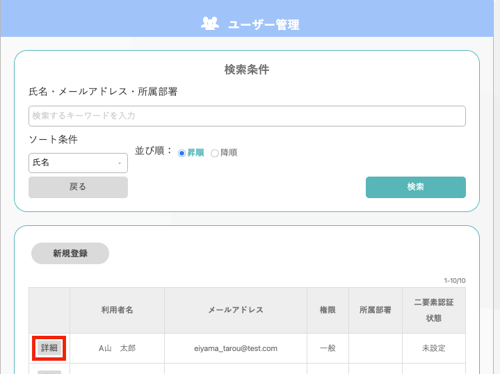The width and height of the screenshot is (500, 374).
Task: Click the 未設定 status cell
Action: pos(434,348)
